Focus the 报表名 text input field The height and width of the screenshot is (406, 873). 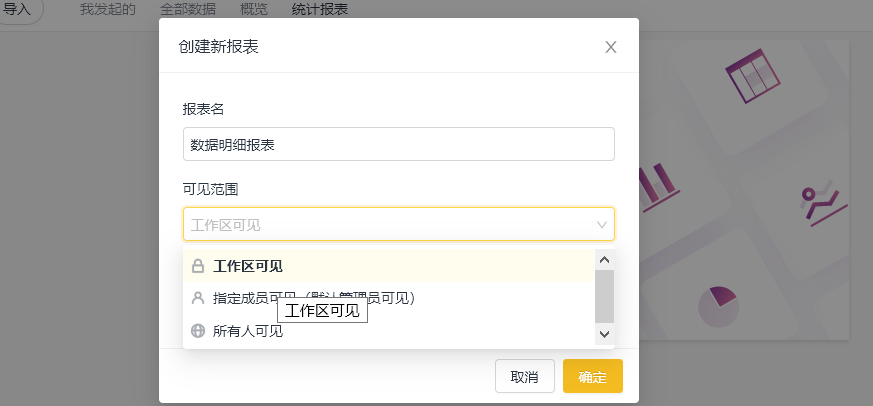coord(399,144)
